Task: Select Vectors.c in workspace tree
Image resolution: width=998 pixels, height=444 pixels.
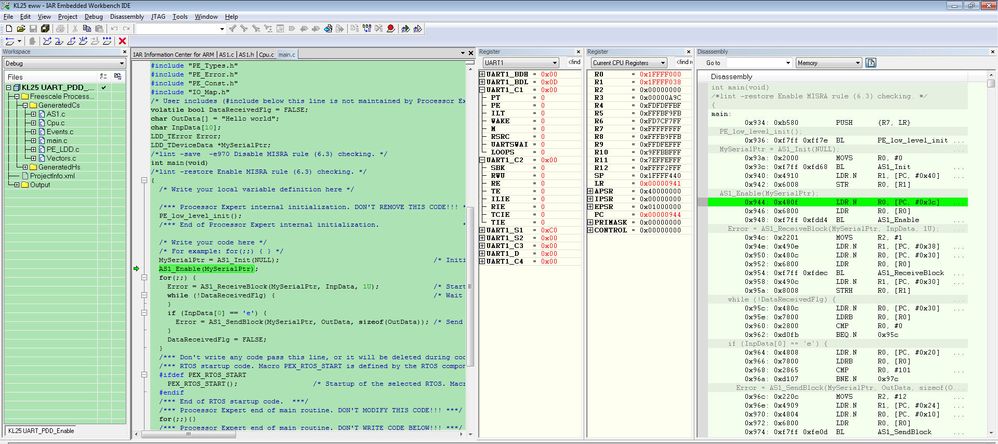Action: point(60,158)
